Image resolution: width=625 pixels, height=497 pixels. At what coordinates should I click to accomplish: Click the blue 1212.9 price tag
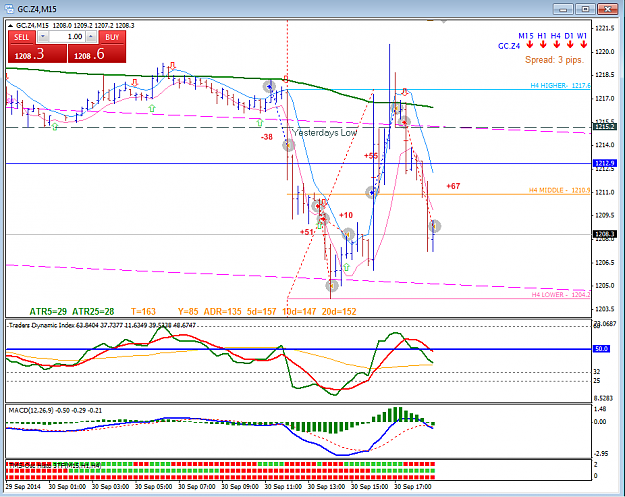pyautogui.click(x=605, y=163)
